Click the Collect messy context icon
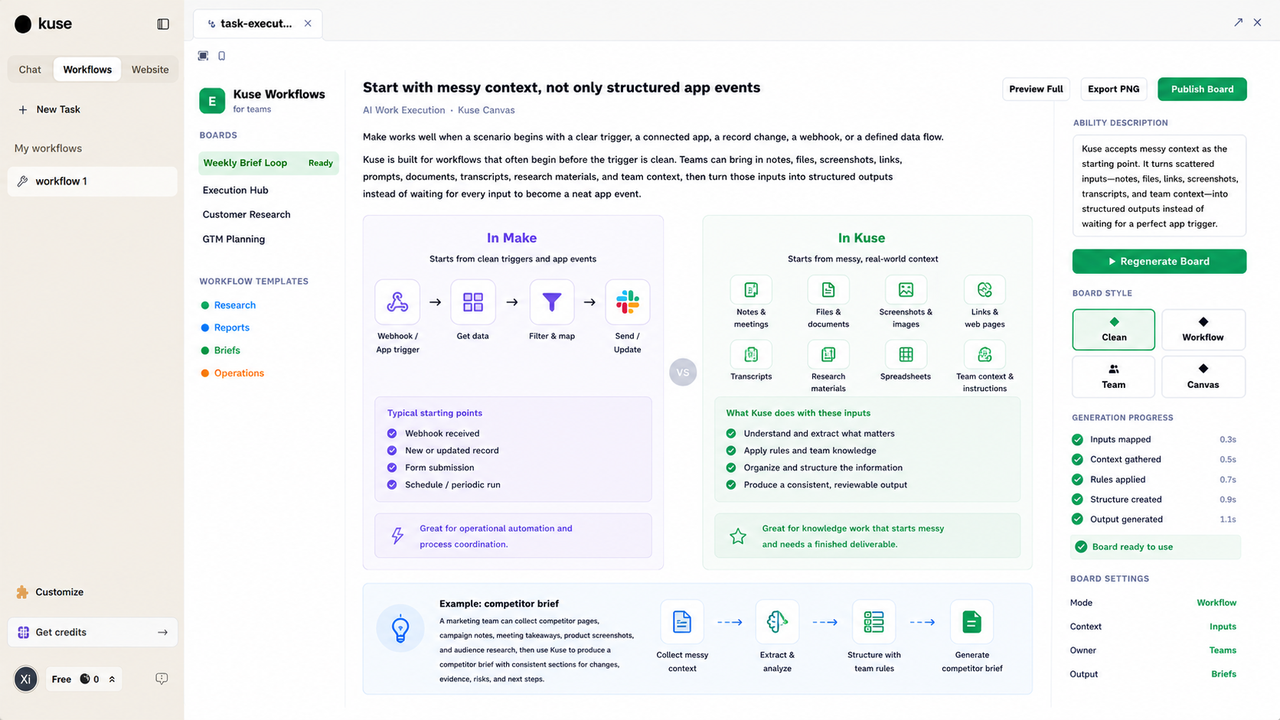Viewport: 1280px width, 720px height. (x=682, y=622)
